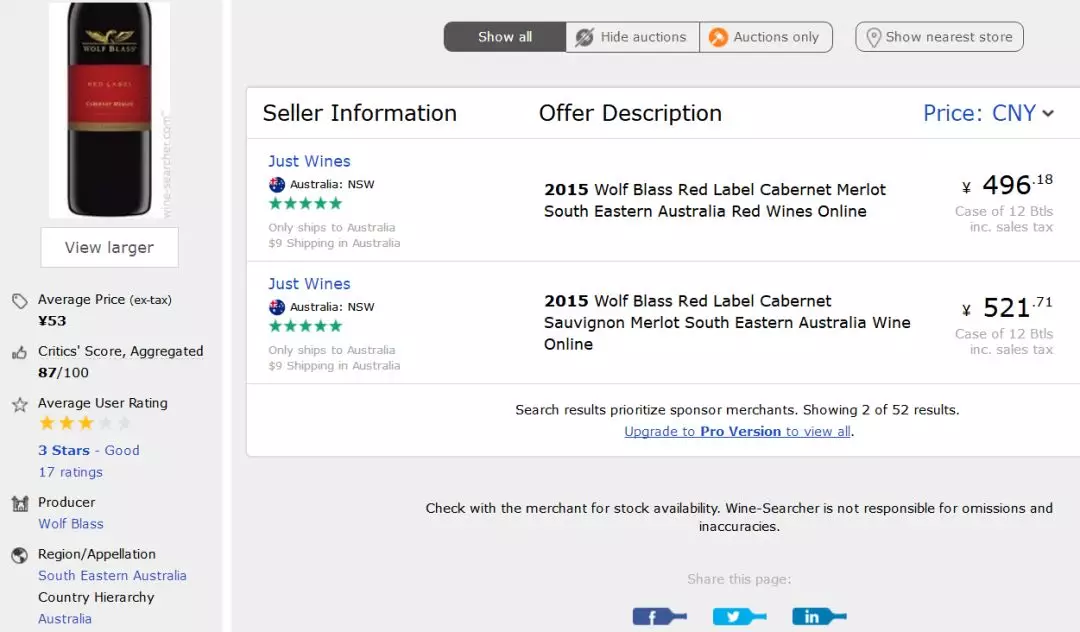Share page via LinkedIn icon
1080x632 pixels.
tap(819, 616)
